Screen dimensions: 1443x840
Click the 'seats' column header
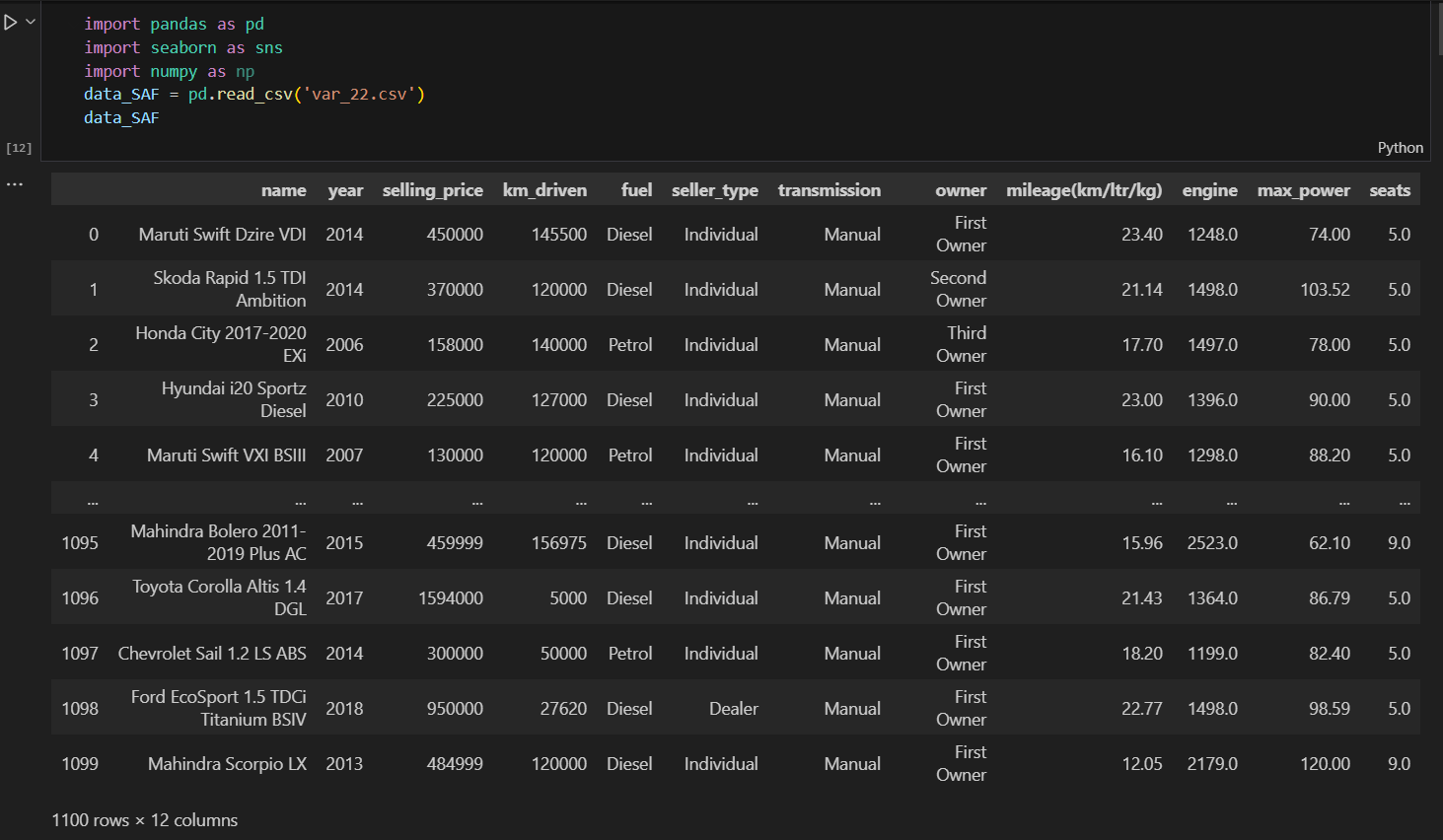pos(1390,190)
